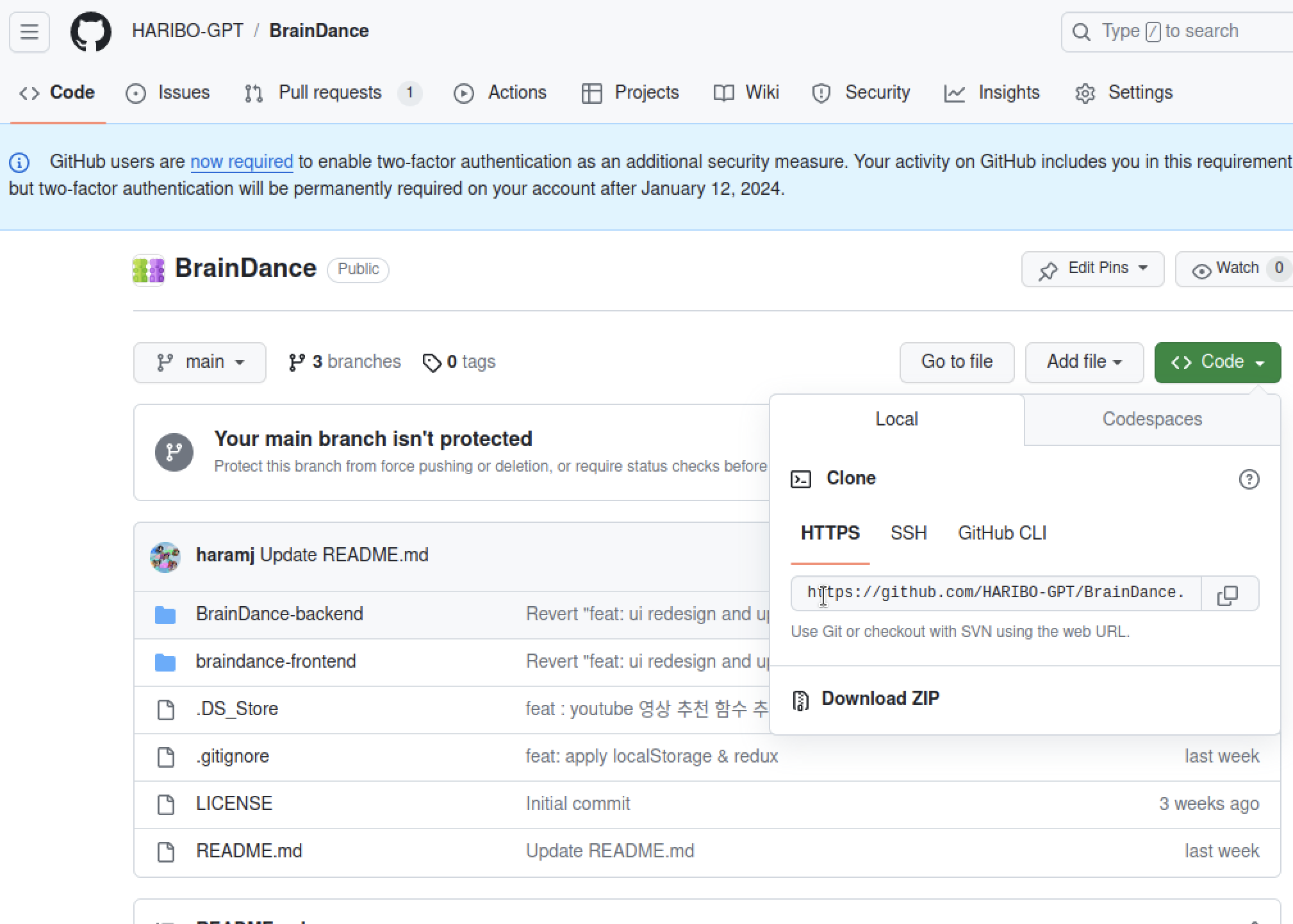The image size is (1293, 924).
Task: Open the Pull requests tab
Action: click(x=332, y=93)
